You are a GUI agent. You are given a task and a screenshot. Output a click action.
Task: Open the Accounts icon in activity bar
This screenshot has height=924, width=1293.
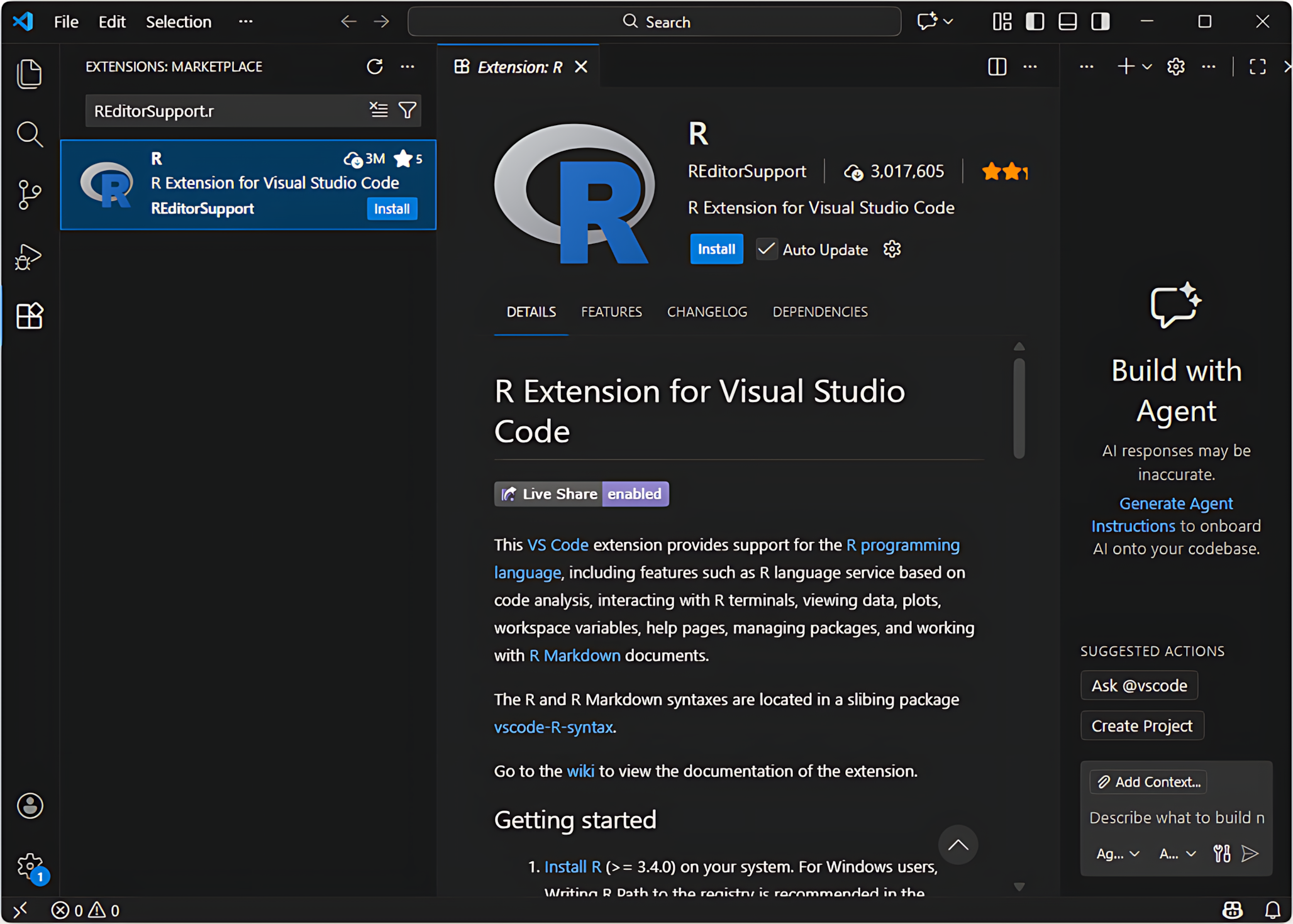point(29,805)
